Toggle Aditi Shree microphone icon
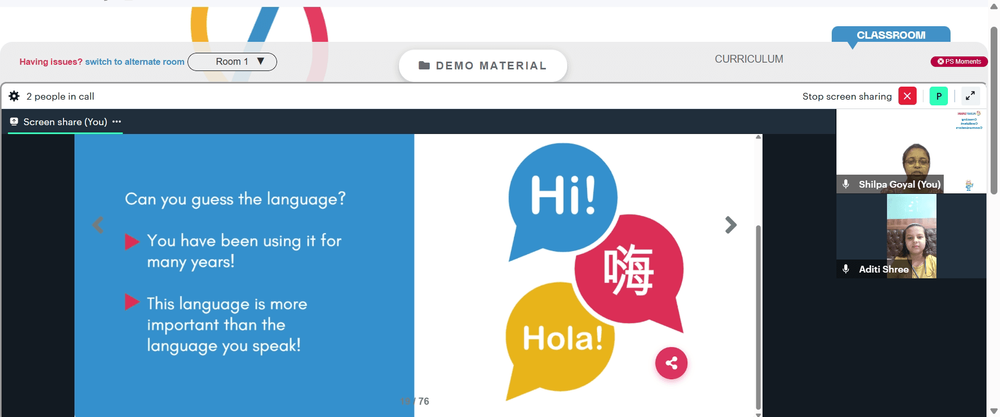Viewport: 1000px width, 417px height. 846,269
